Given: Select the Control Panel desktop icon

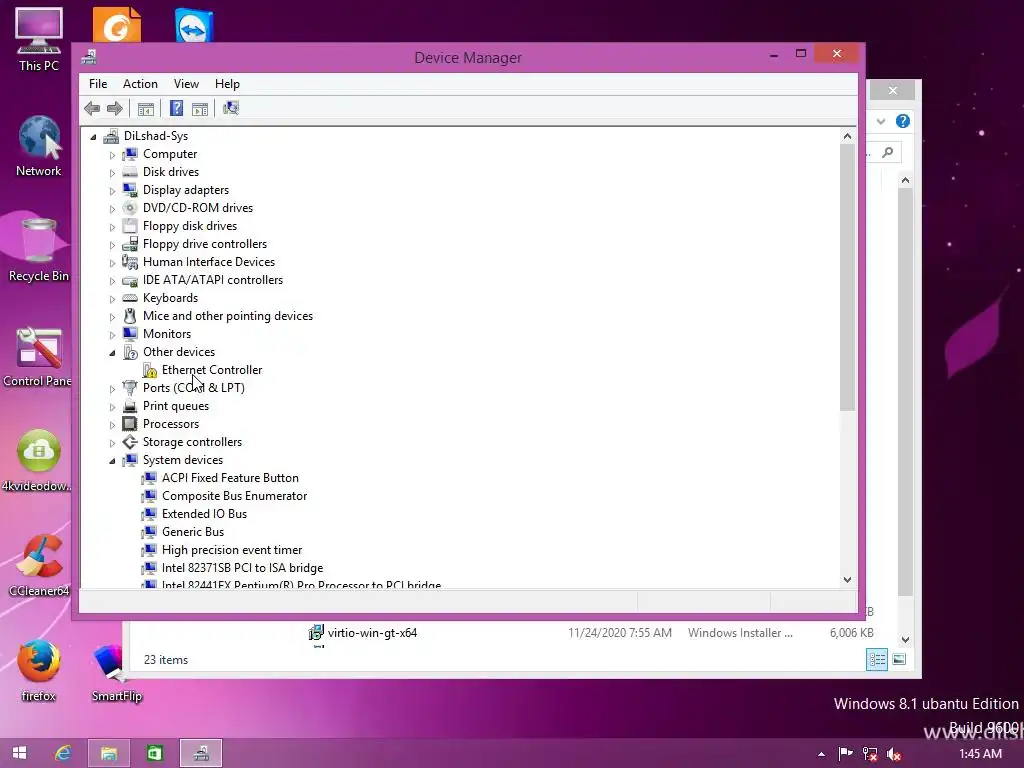Looking at the screenshot, I should (37, 357).
